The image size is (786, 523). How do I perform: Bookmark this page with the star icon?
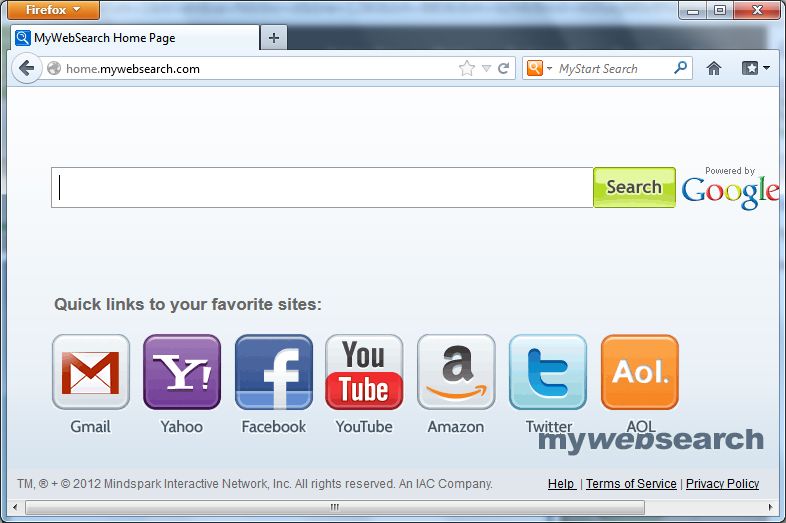(467, 68)
